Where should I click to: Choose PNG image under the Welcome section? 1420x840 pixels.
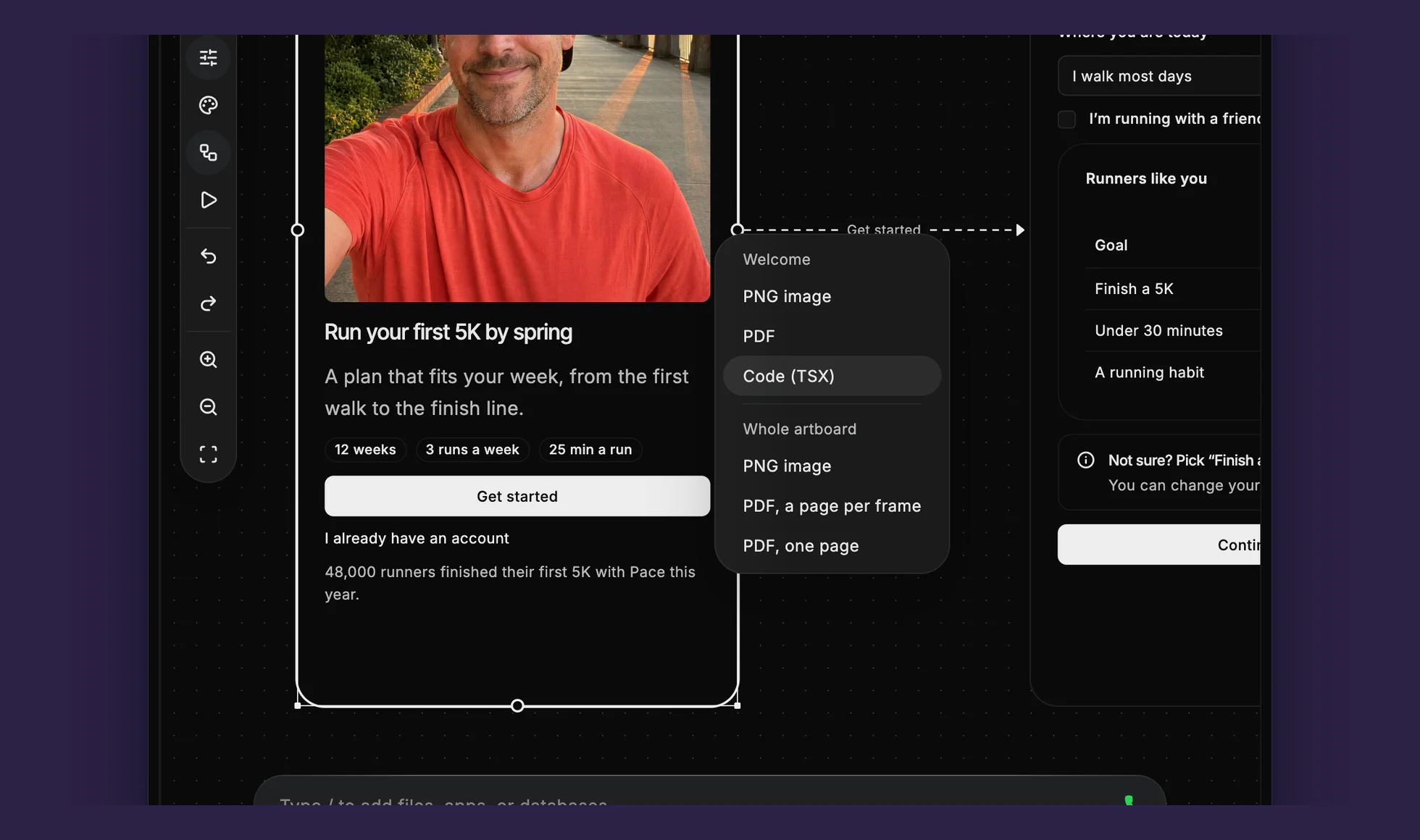[832, 296]
